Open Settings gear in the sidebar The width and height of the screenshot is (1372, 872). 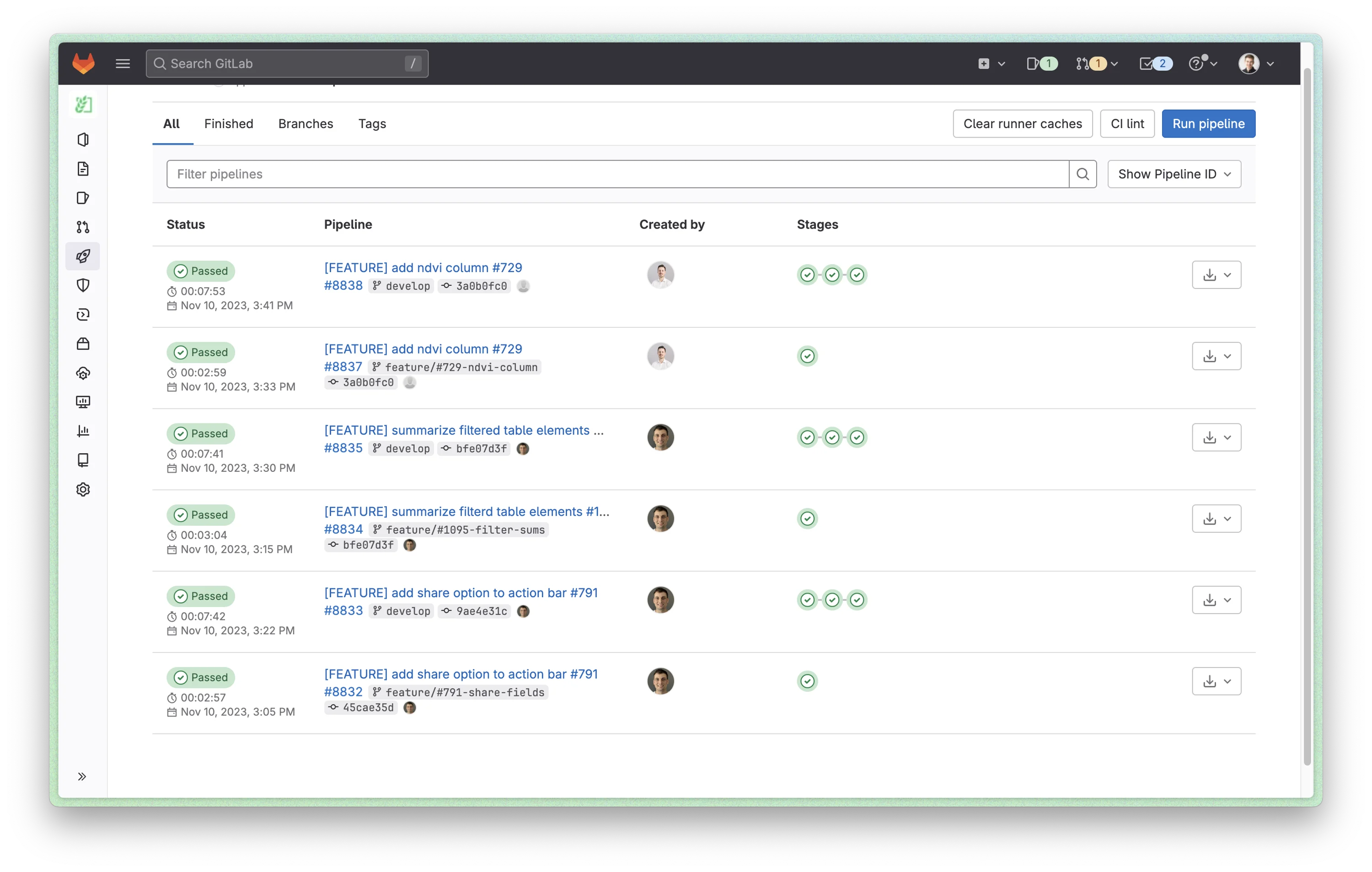pyautogui.click(x=83, y=489)
